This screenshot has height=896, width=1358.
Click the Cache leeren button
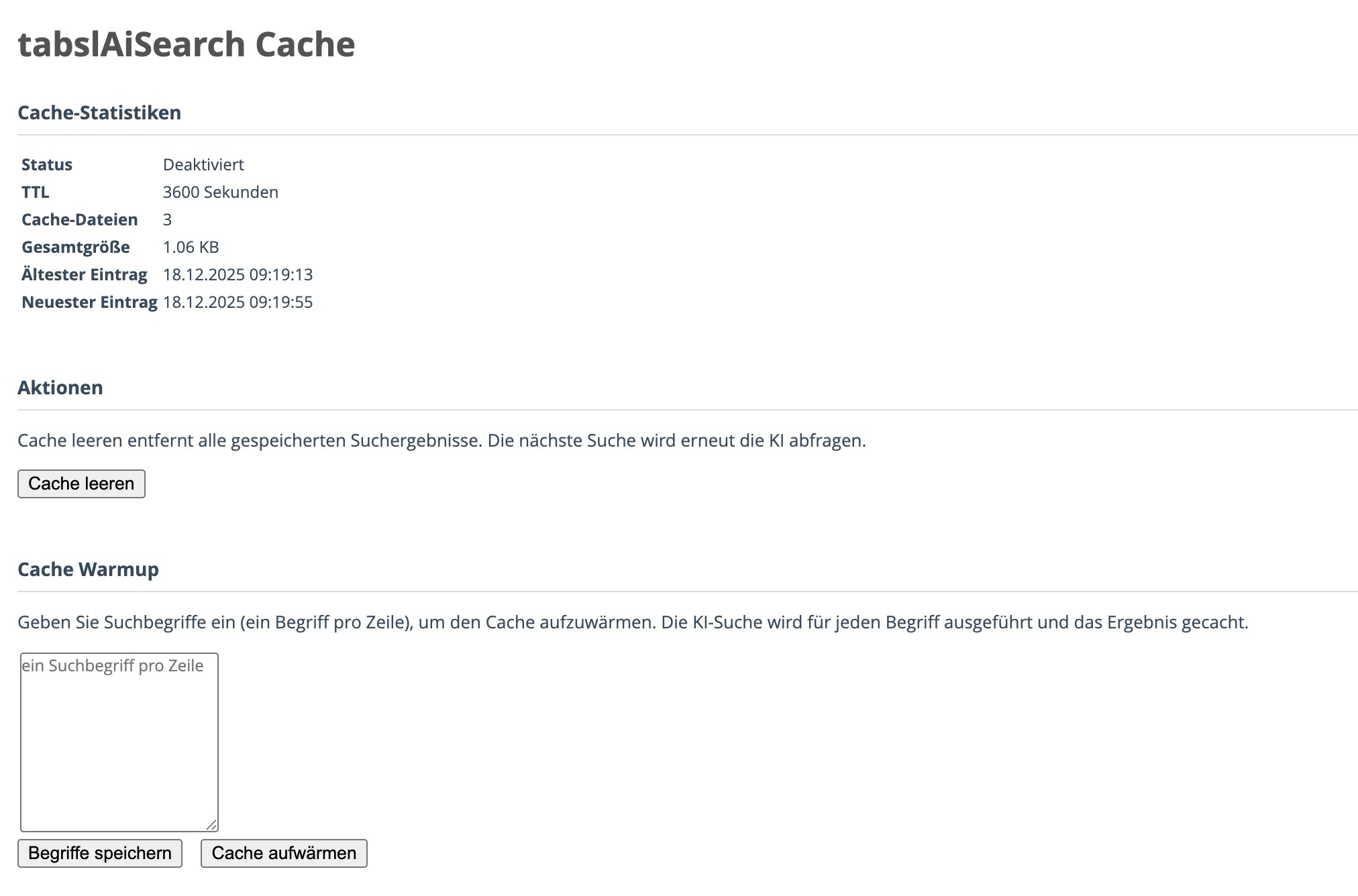[x=81, y=484]
